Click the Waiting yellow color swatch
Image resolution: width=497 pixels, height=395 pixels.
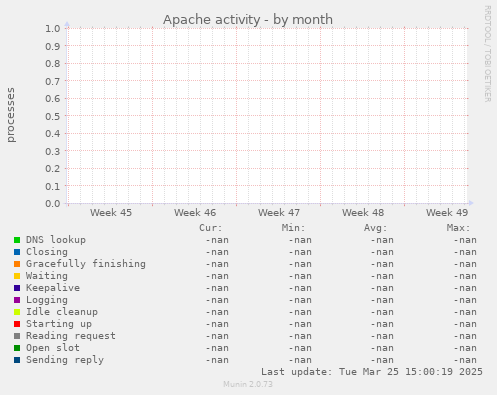point(17,276)
